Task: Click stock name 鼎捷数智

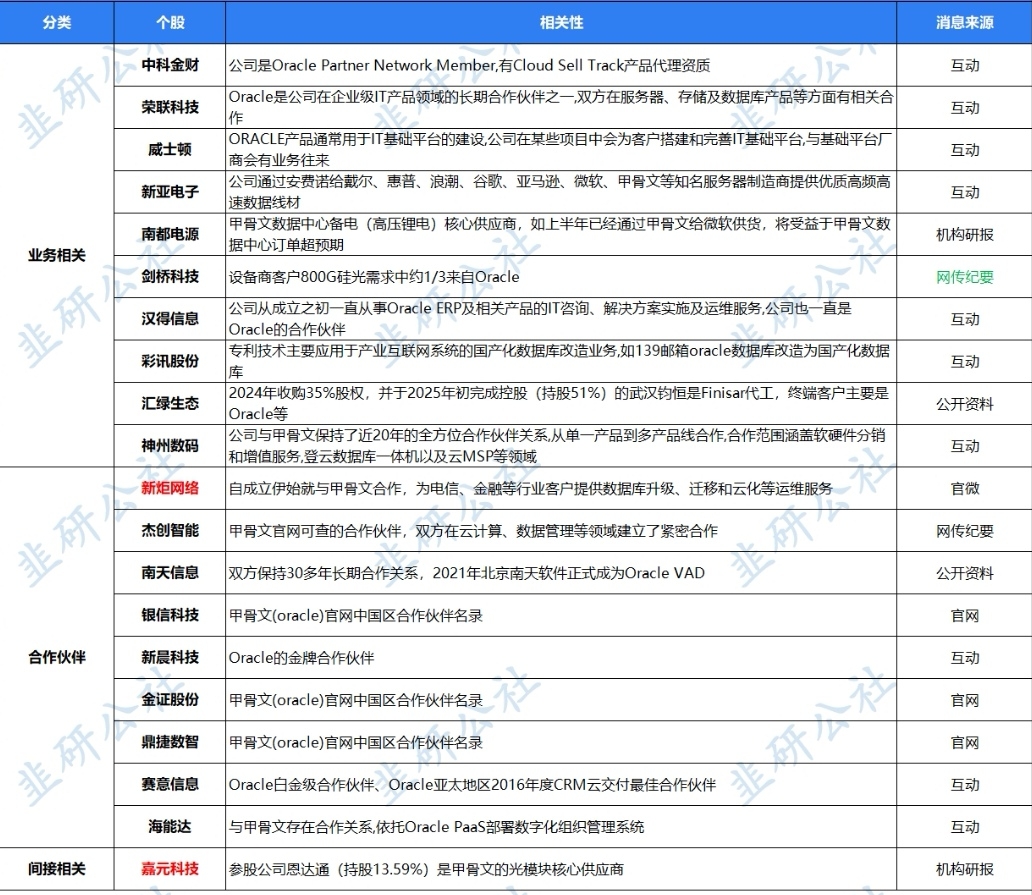Action: [x=170, y=742]
